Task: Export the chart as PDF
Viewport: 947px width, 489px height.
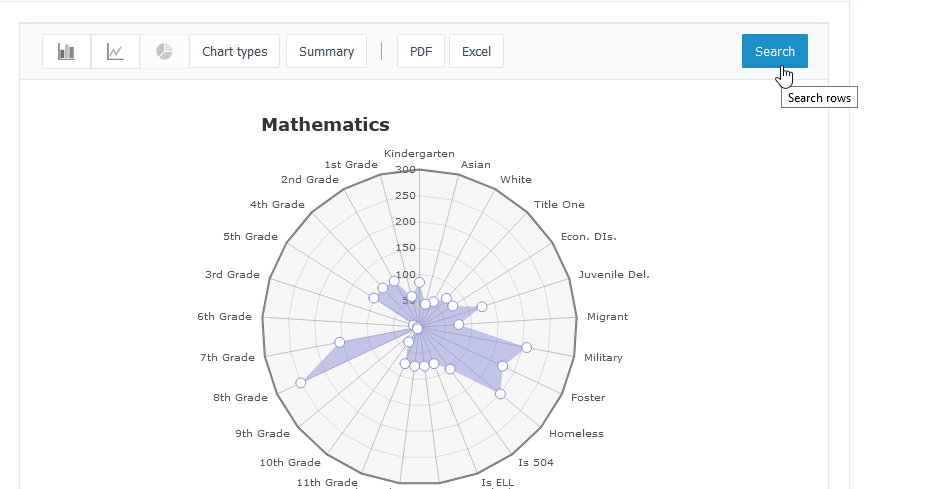Action: click(x=421, y=51)
